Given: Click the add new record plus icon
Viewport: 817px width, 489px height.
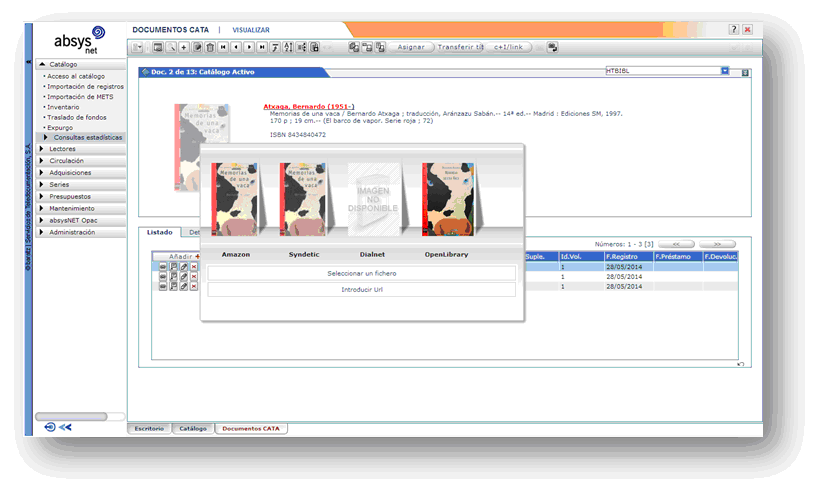Looking at the screenshot, I should [184, 47].
